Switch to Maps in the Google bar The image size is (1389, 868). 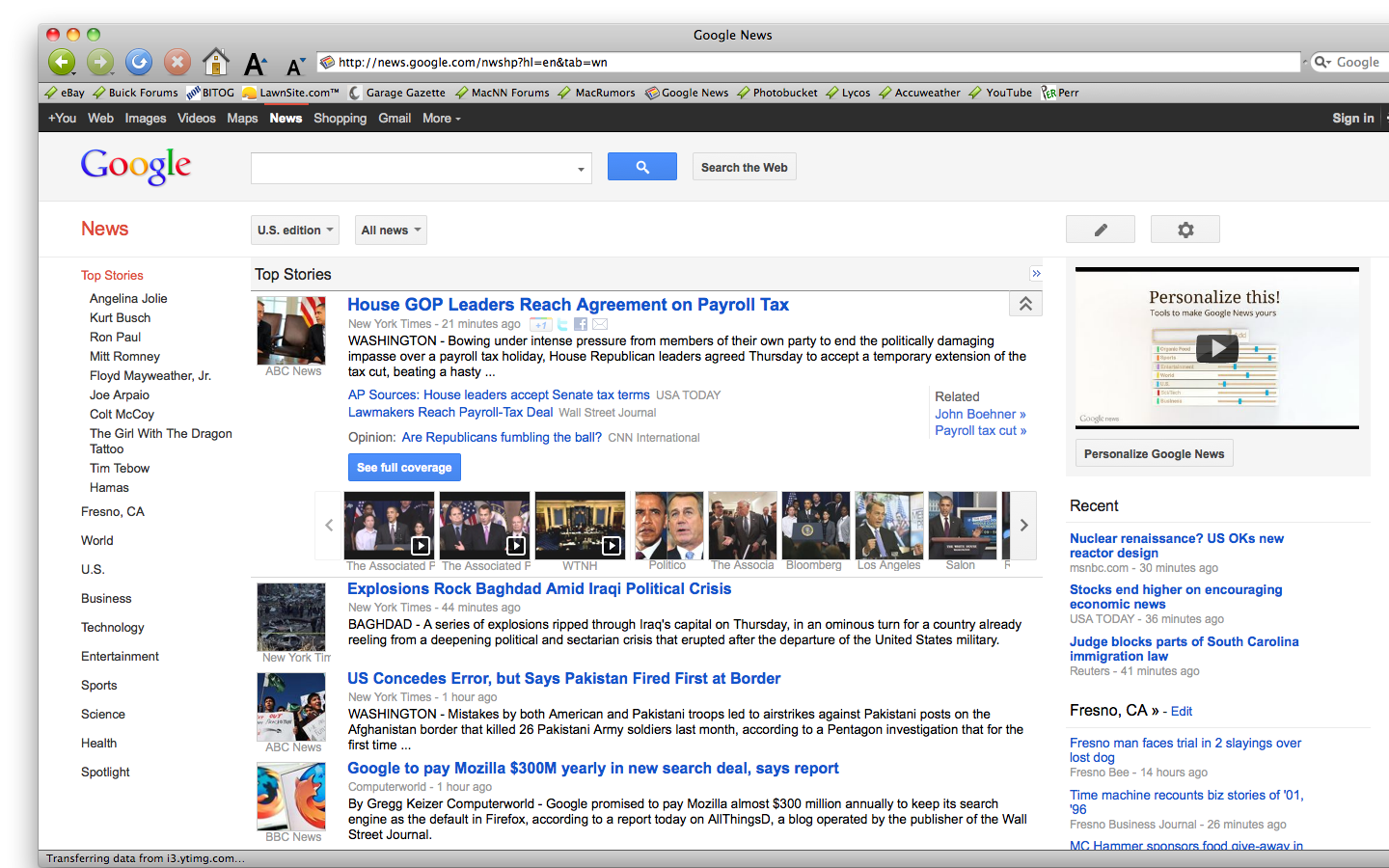(242, 118)
